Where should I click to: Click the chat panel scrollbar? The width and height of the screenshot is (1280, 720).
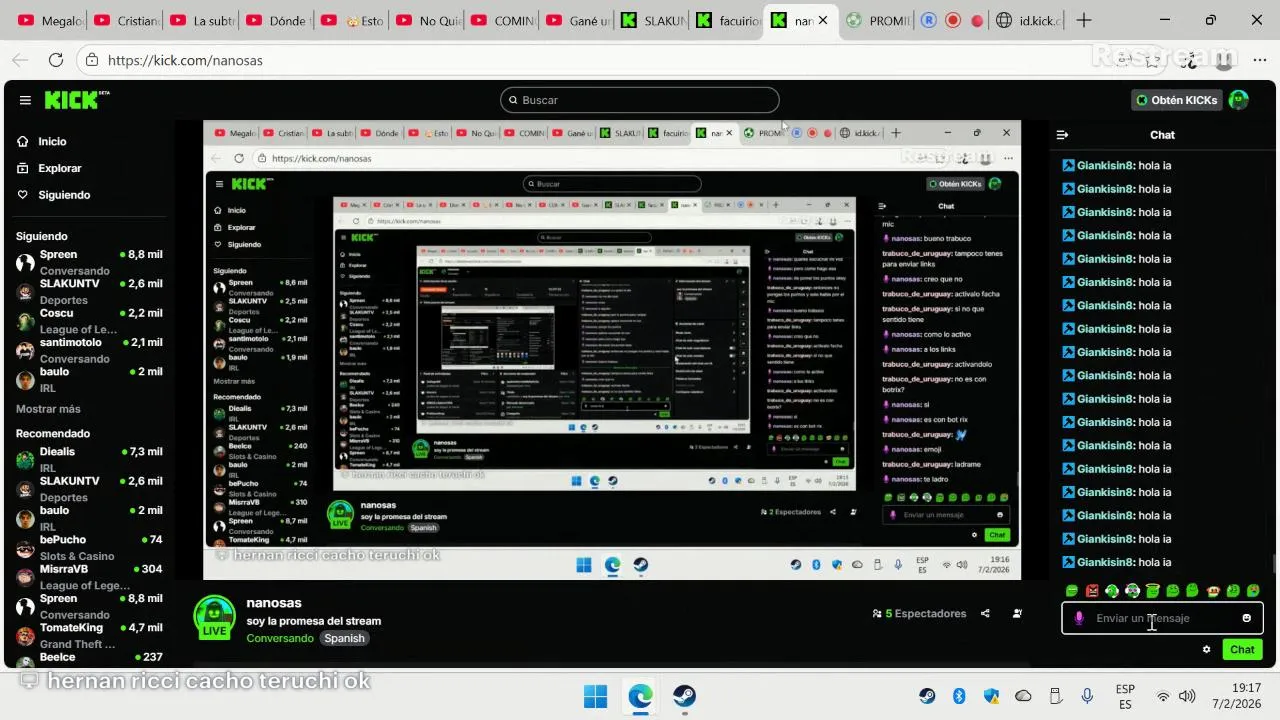point(1274,565)
